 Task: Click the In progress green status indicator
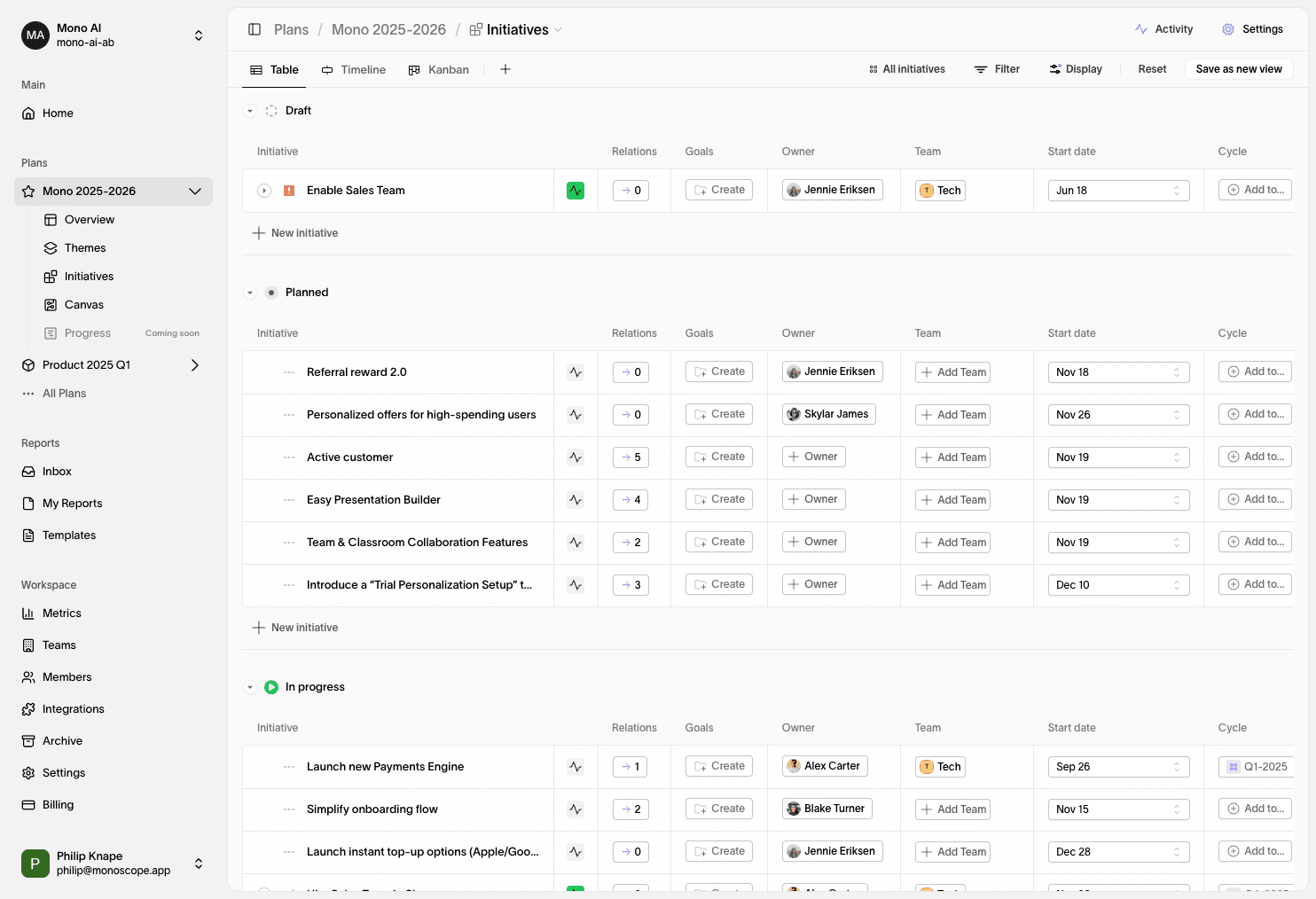click(x=271, y=687)
